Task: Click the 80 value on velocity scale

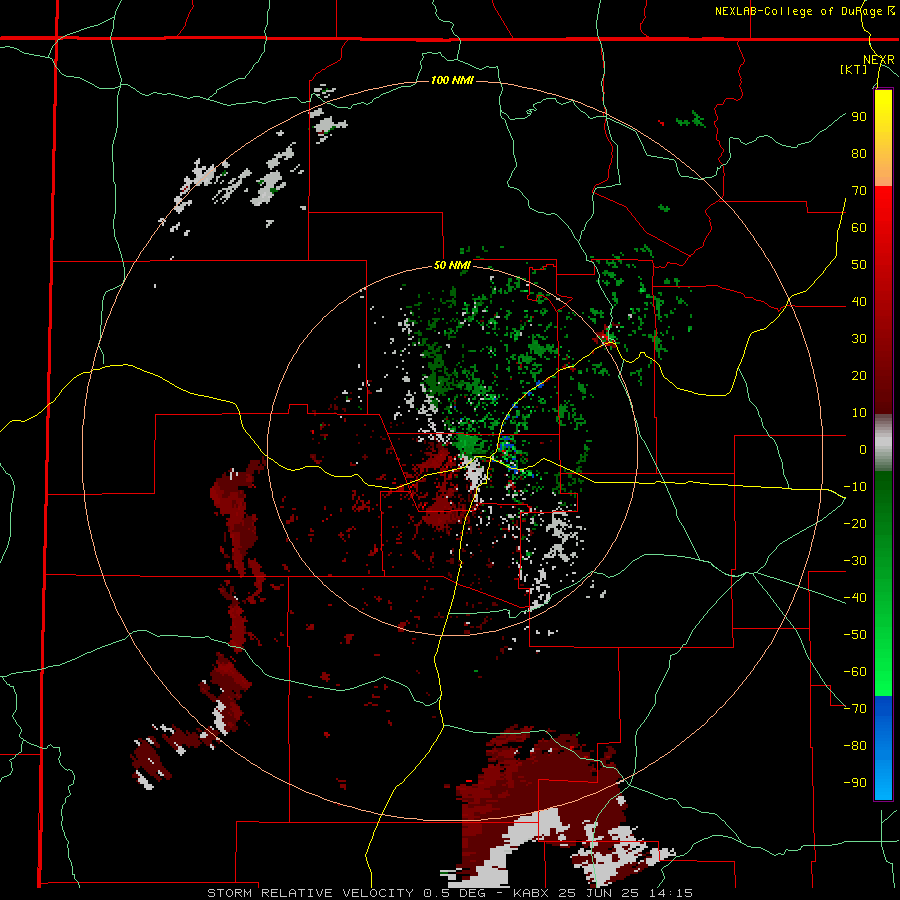Action: 859,153
